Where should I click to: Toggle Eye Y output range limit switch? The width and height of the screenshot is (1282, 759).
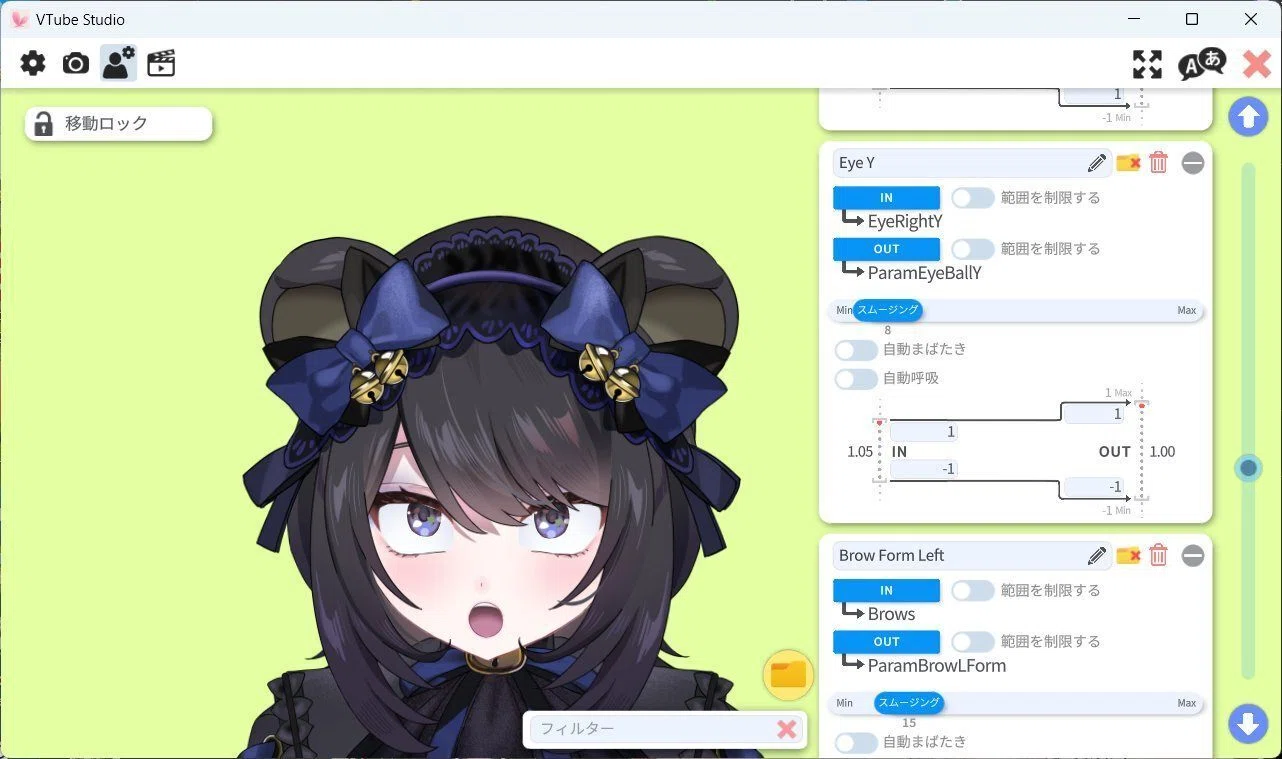(972, 249)
